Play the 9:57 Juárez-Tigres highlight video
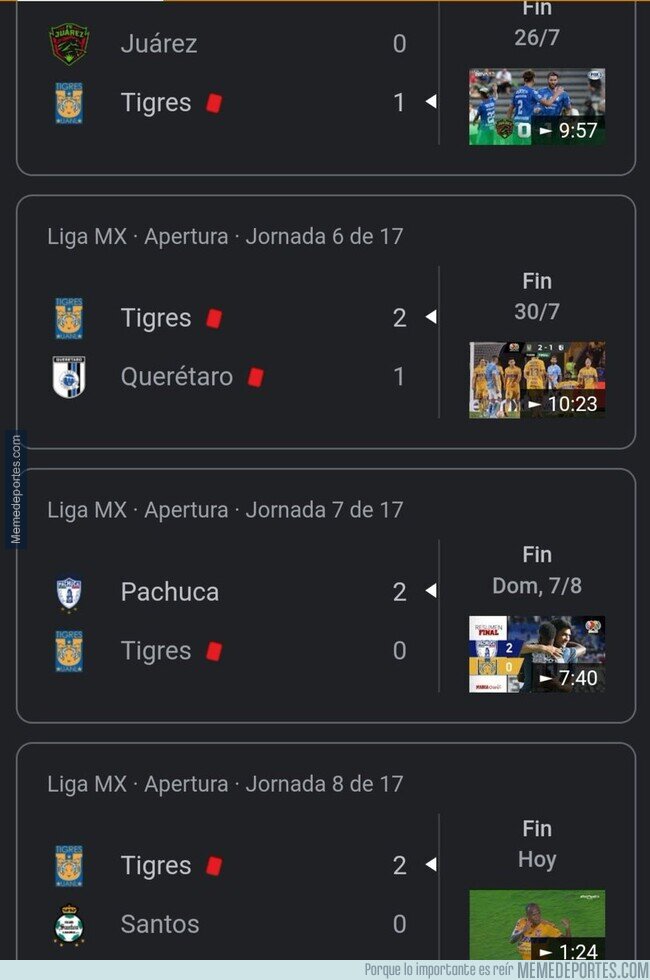 coord(537,106)
